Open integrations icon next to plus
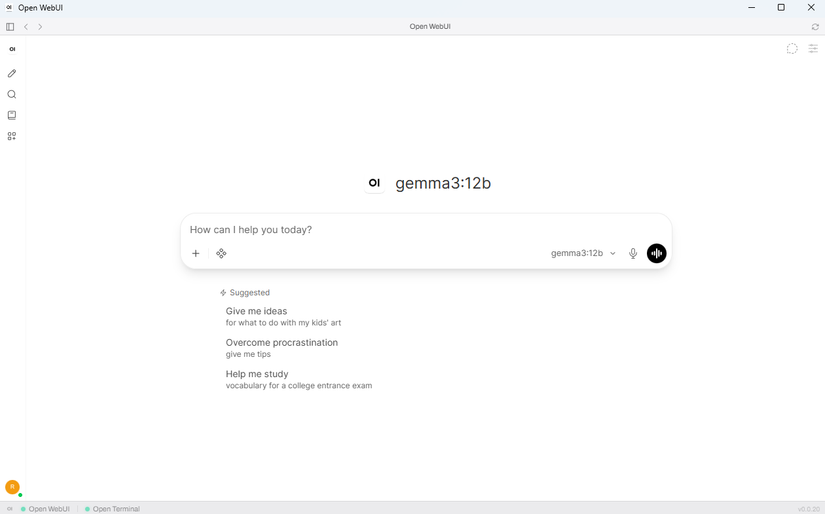 click(x=221, y=254)
